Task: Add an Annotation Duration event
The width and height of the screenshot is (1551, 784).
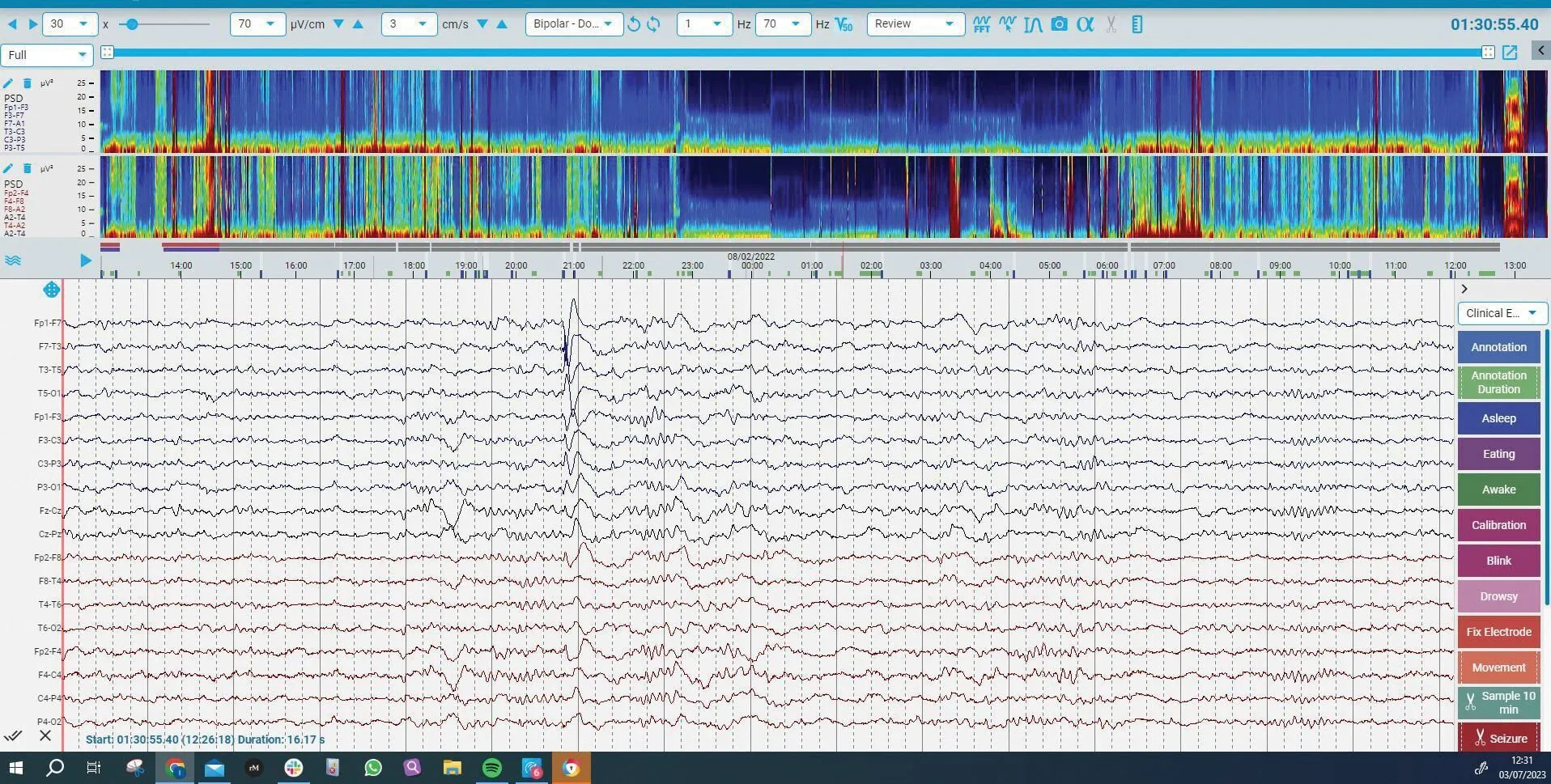Action: point(1498,383)
